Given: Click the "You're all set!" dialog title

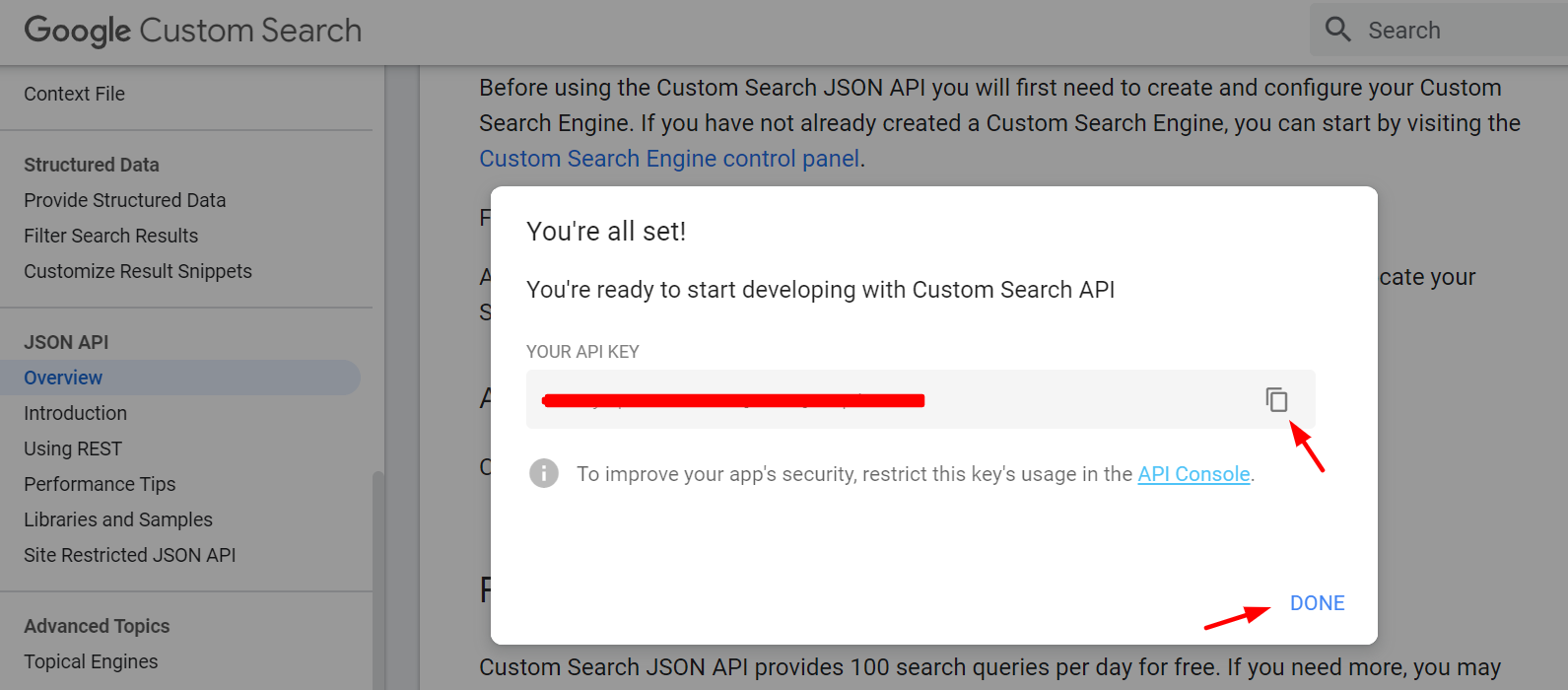Looking at the screenshot, I should (x=606, y=231).
